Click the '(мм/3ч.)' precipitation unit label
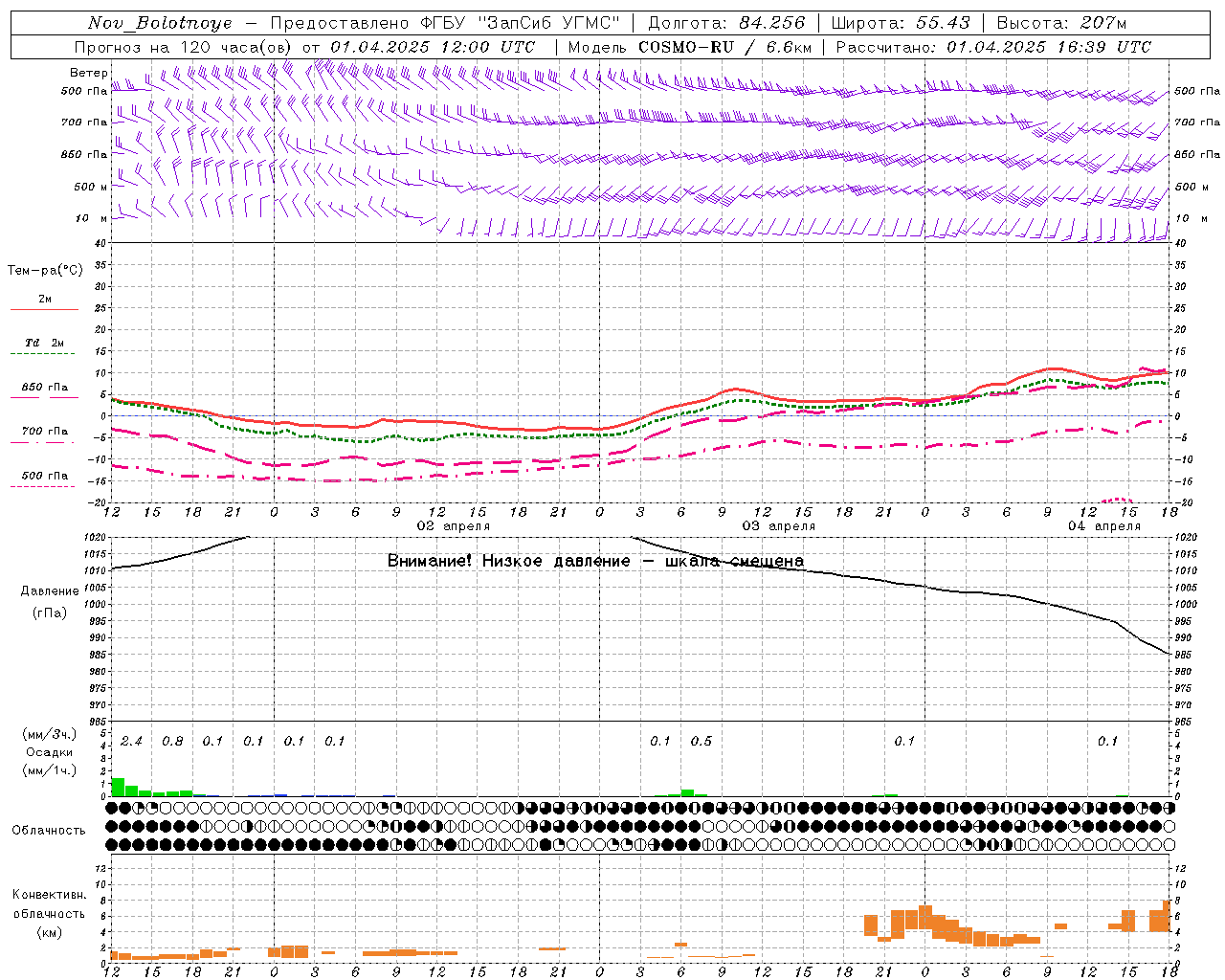 point(50,734)
